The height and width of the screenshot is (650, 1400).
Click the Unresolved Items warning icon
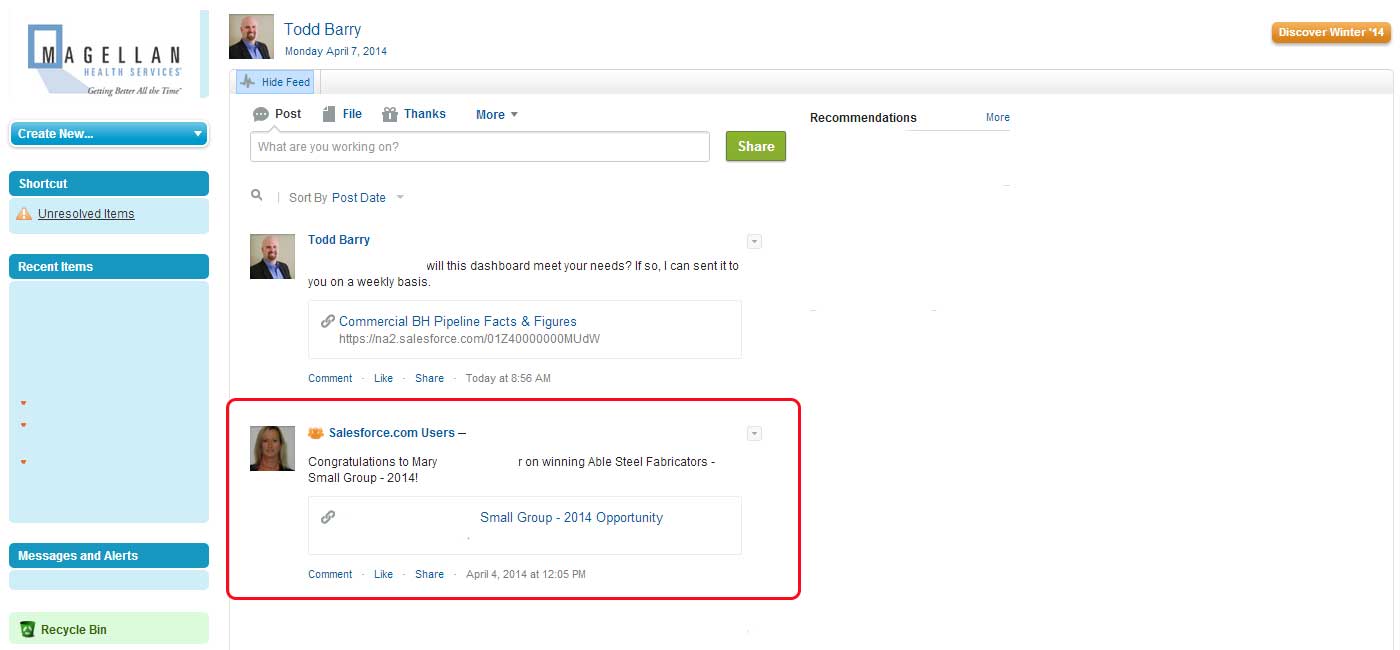[x=25, y=214]
